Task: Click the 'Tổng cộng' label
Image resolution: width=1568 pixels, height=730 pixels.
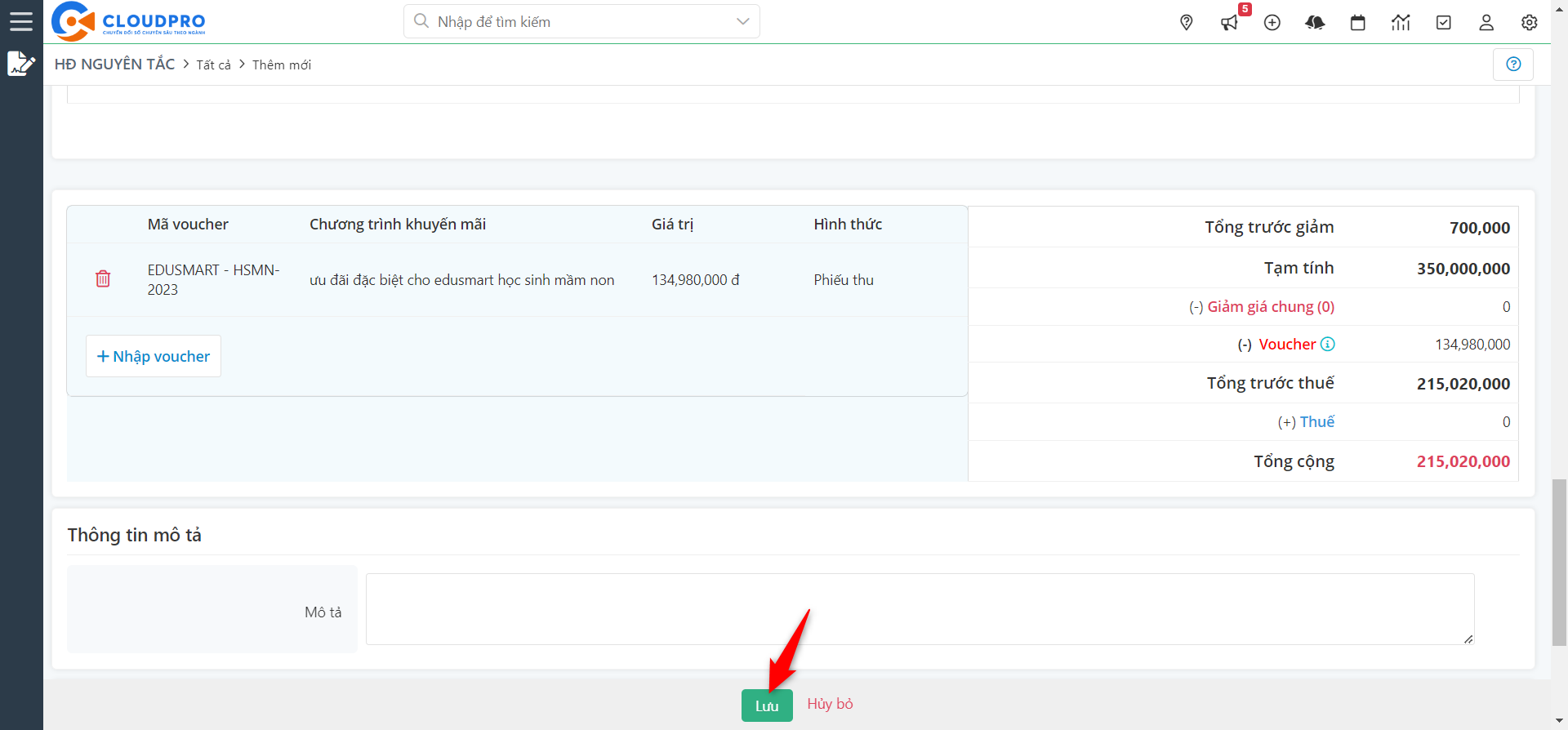Action: pos(1294,461)
